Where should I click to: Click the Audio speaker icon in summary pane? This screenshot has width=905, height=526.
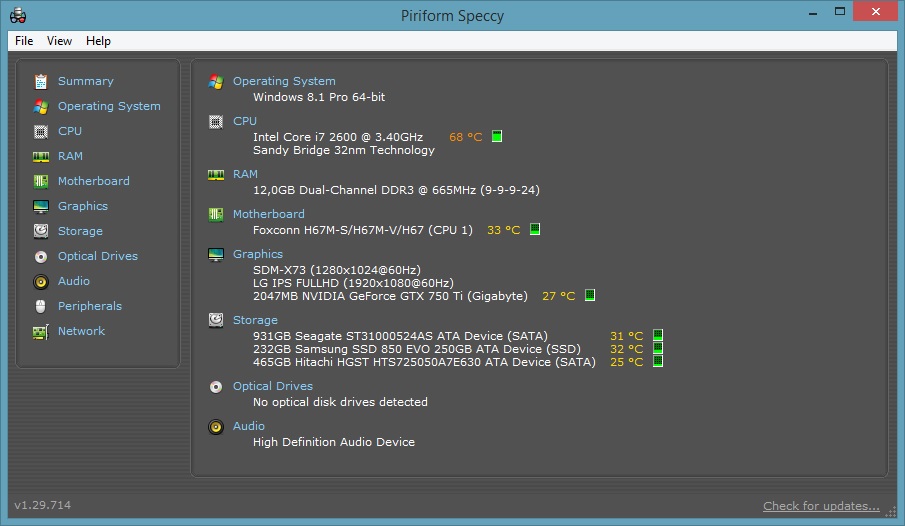(216, 427)
